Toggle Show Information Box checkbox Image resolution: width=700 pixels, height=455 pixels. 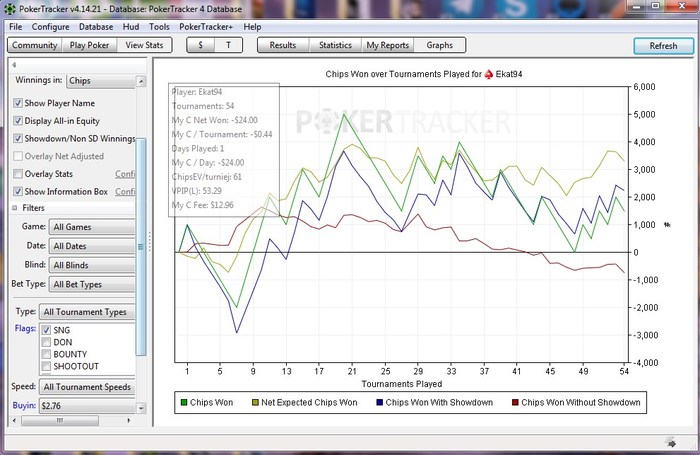point(18,192)
